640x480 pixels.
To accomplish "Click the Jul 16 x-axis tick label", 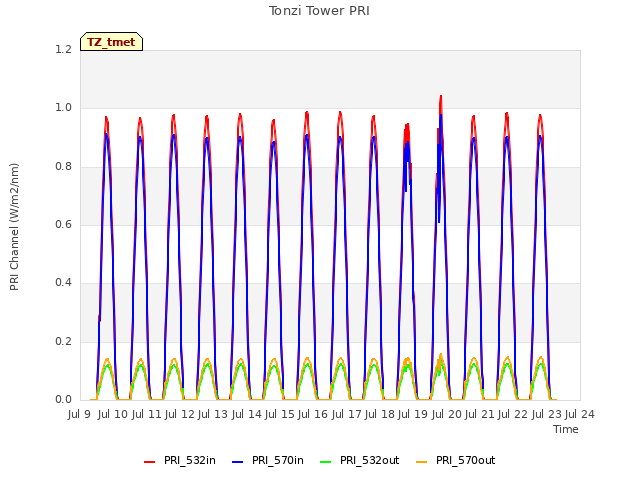I will tap(313, 414).
